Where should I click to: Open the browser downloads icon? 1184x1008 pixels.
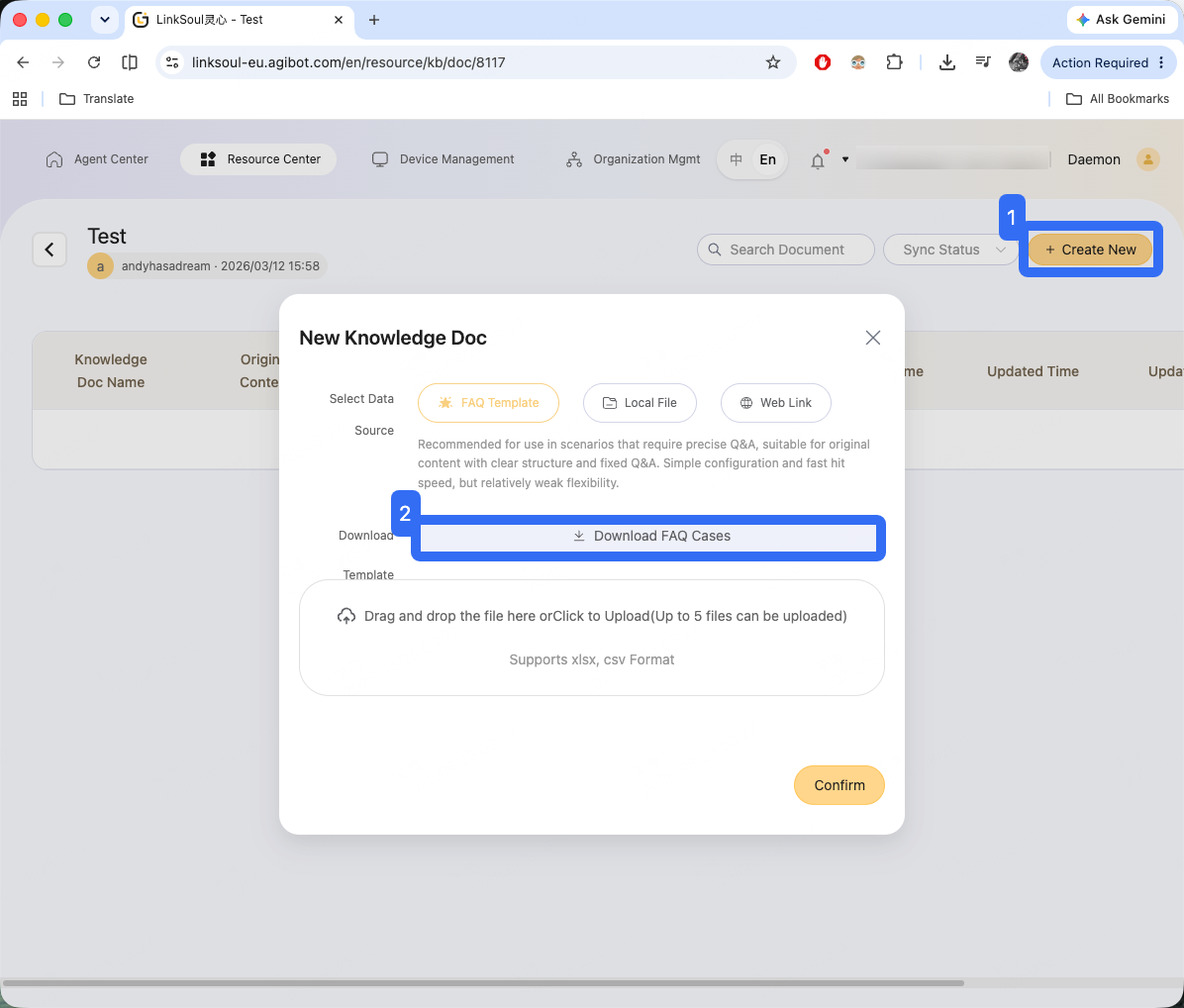click(946, 62)
